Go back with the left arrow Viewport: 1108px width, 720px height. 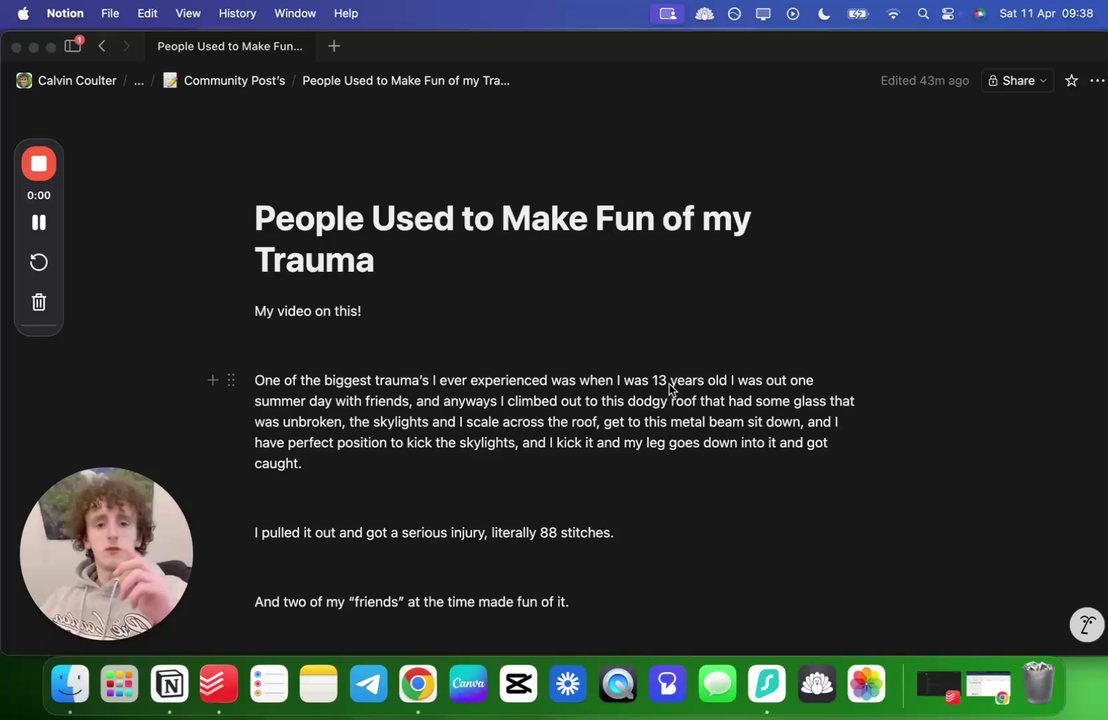pyautogui.click(x=102, y=46)
